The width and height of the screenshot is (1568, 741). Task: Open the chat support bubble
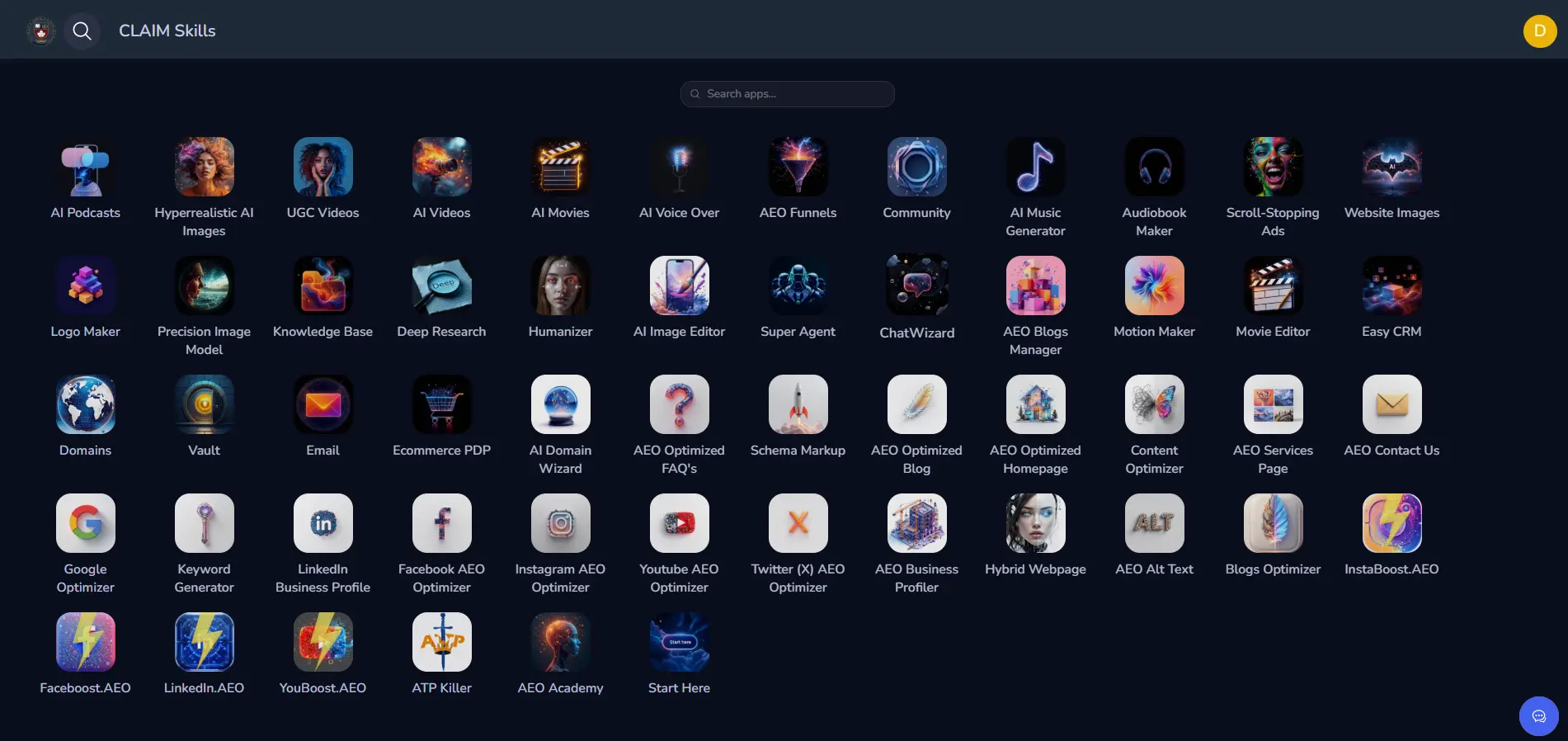1538,716
